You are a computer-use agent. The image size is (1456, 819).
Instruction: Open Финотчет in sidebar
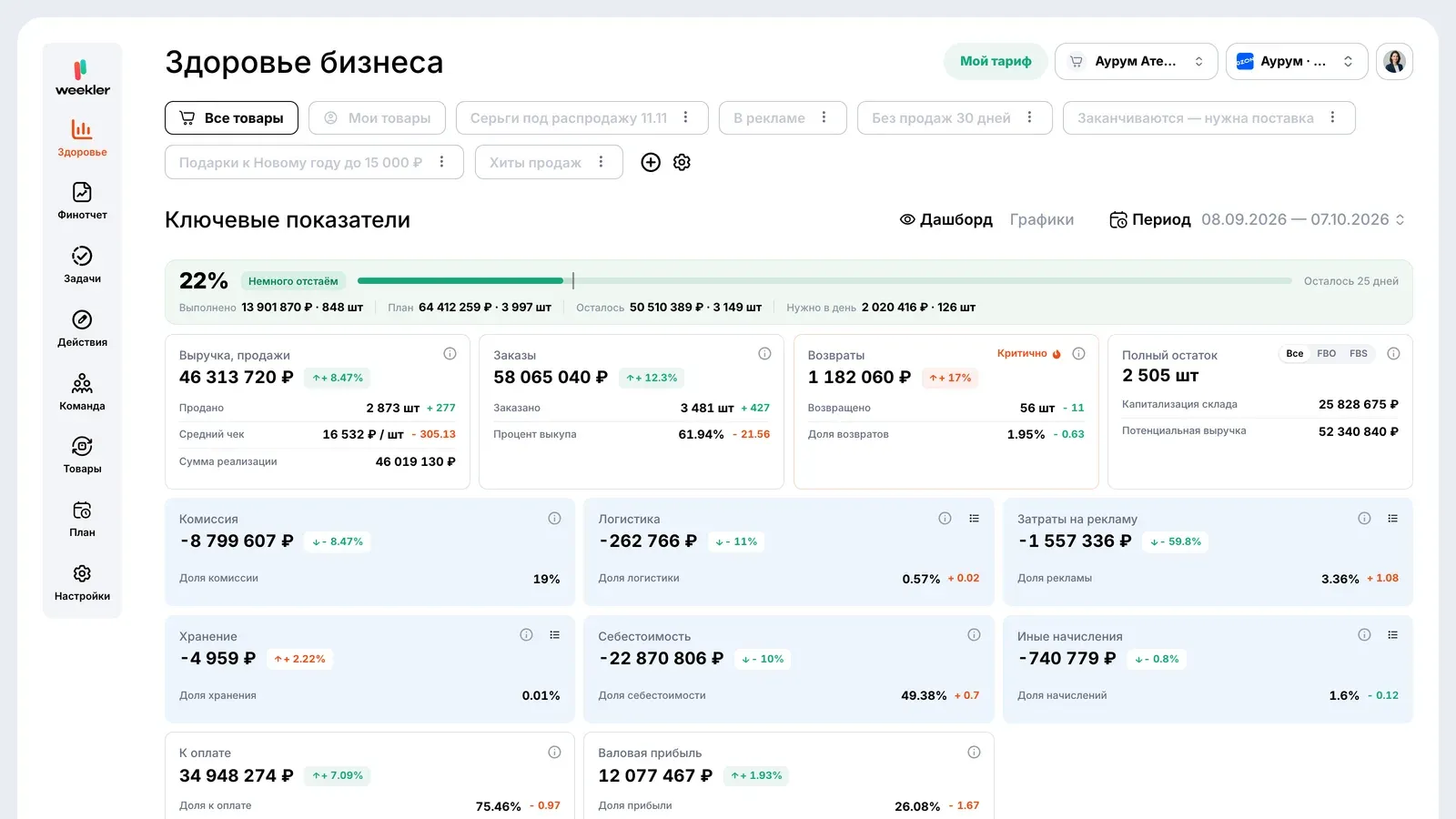pos(82,201)
